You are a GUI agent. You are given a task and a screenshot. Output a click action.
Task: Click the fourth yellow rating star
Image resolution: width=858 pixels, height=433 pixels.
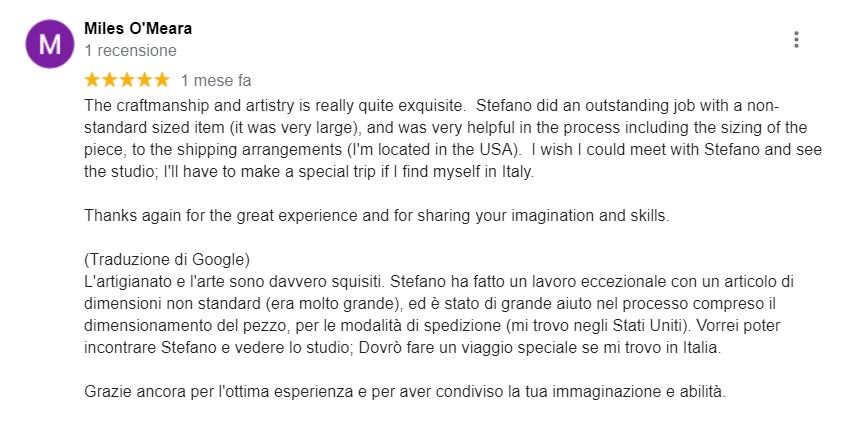[x=144, y=80]
